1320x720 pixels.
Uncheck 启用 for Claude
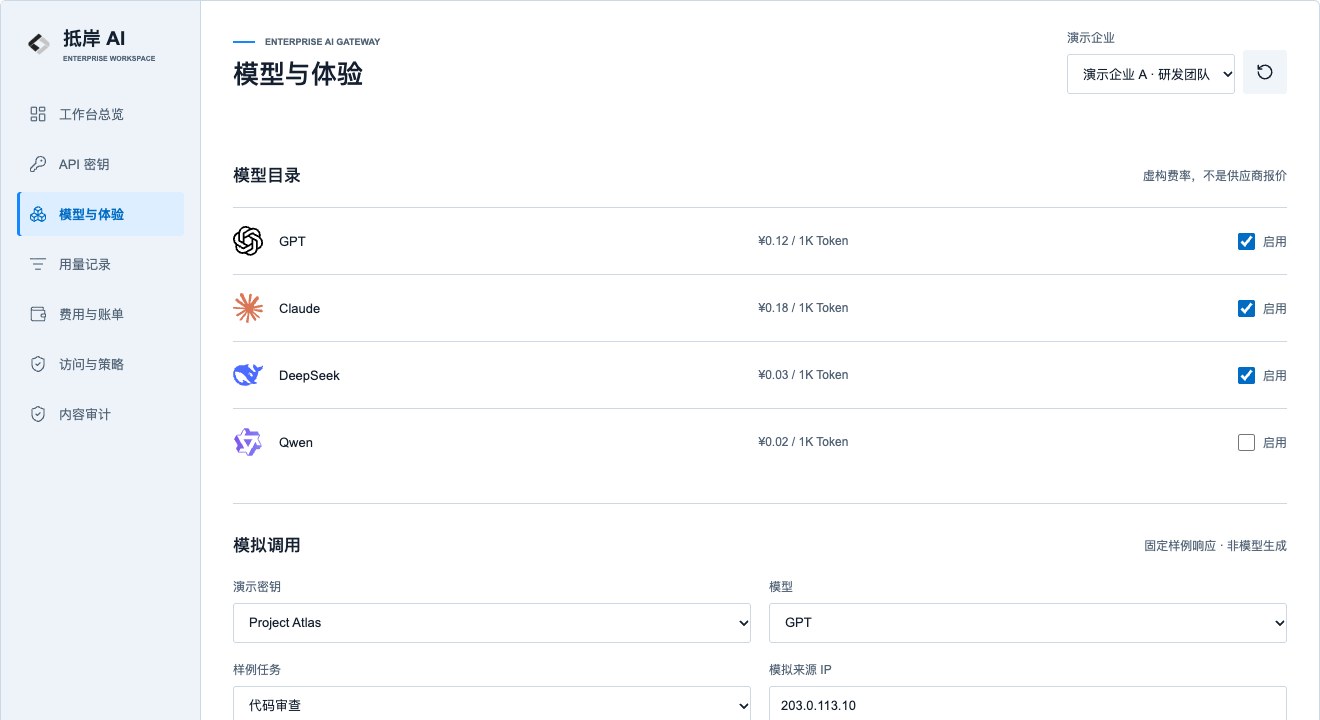click(1246, 308)
